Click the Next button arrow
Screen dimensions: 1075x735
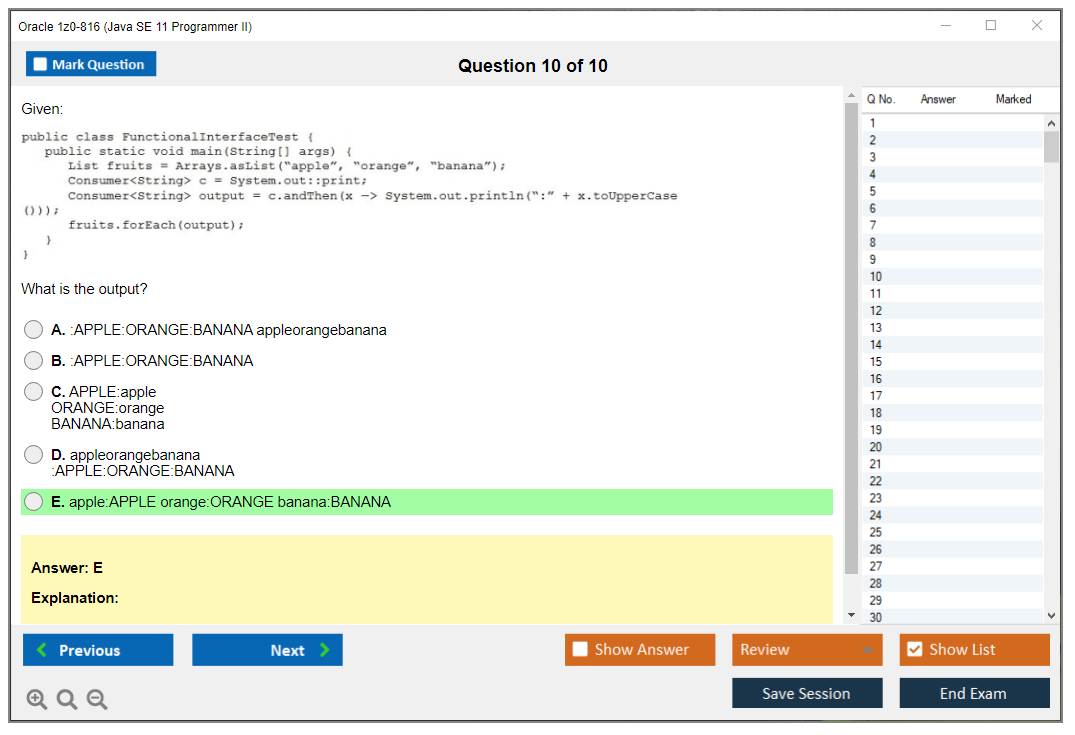click(x=325, y=650)
